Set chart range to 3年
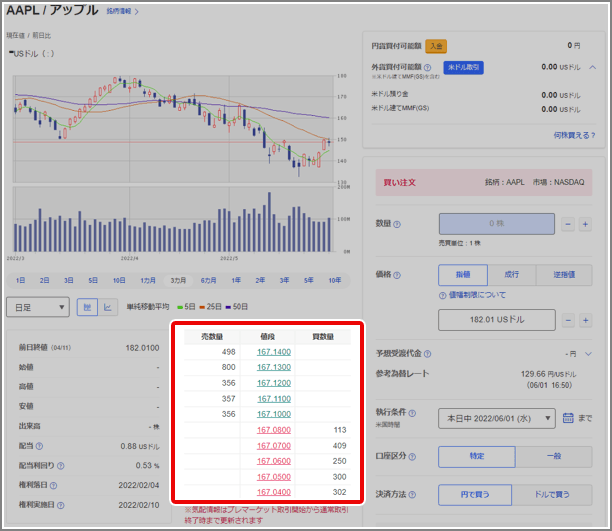Image resolution: width=612 pixels, height=531 pixels. (x=284, y=280)
